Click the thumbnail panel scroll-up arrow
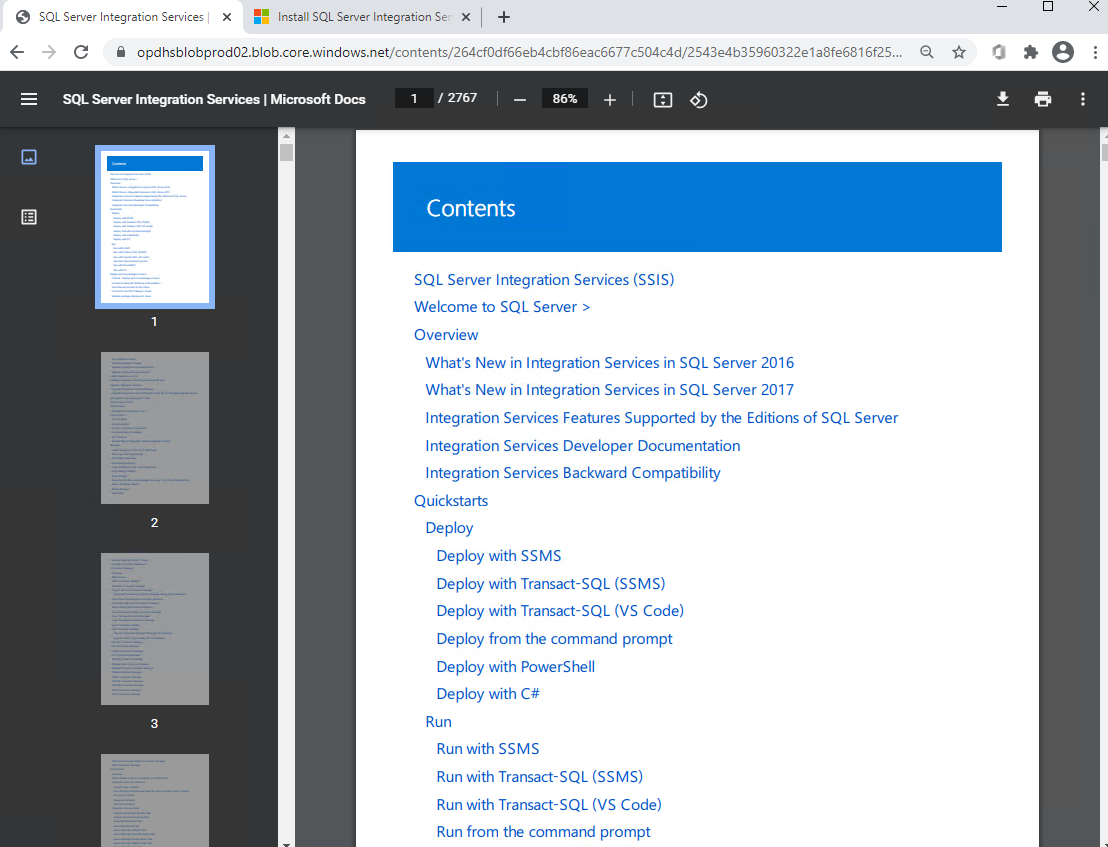1108x847 pixels. click(x=286, y=136)
